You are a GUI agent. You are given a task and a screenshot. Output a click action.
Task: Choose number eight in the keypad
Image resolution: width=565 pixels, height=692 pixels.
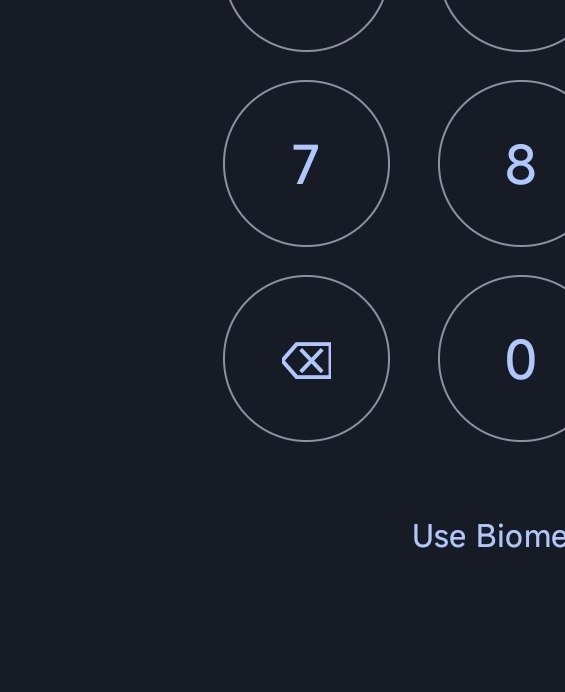[502, 163]
